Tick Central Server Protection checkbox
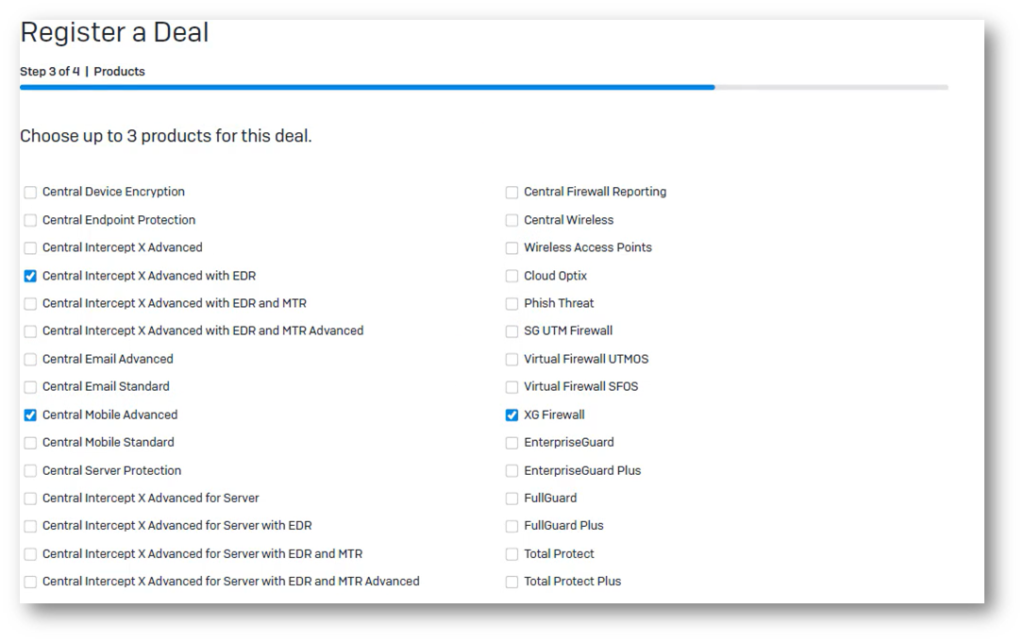The height and width of the screenshot is (643, 1024). pos(30,471)
